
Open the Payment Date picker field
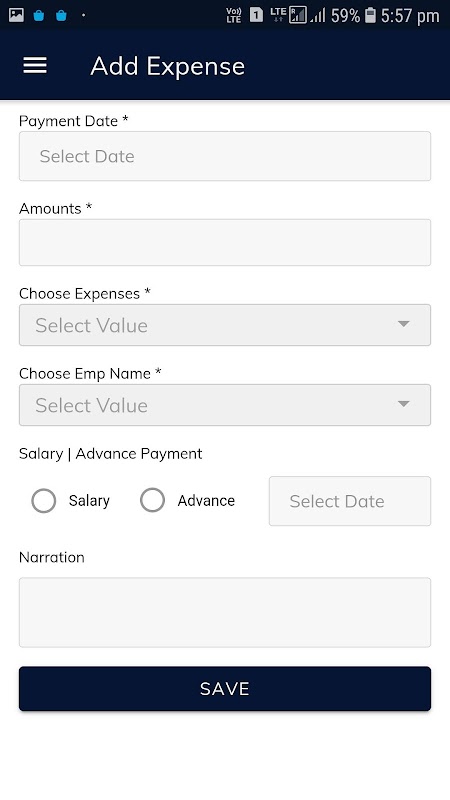tap(225, 156)
